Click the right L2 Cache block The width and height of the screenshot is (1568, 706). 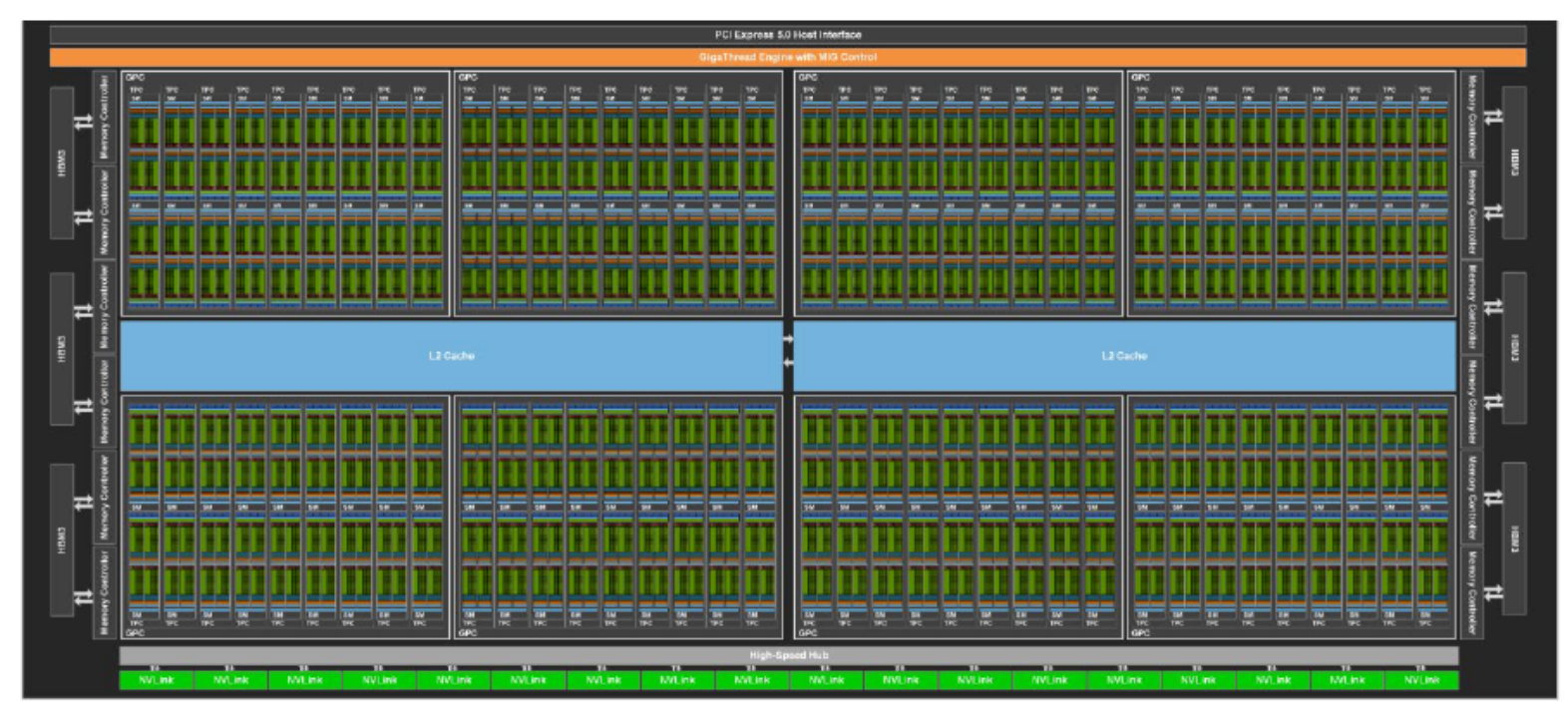tap(1124, 355)
